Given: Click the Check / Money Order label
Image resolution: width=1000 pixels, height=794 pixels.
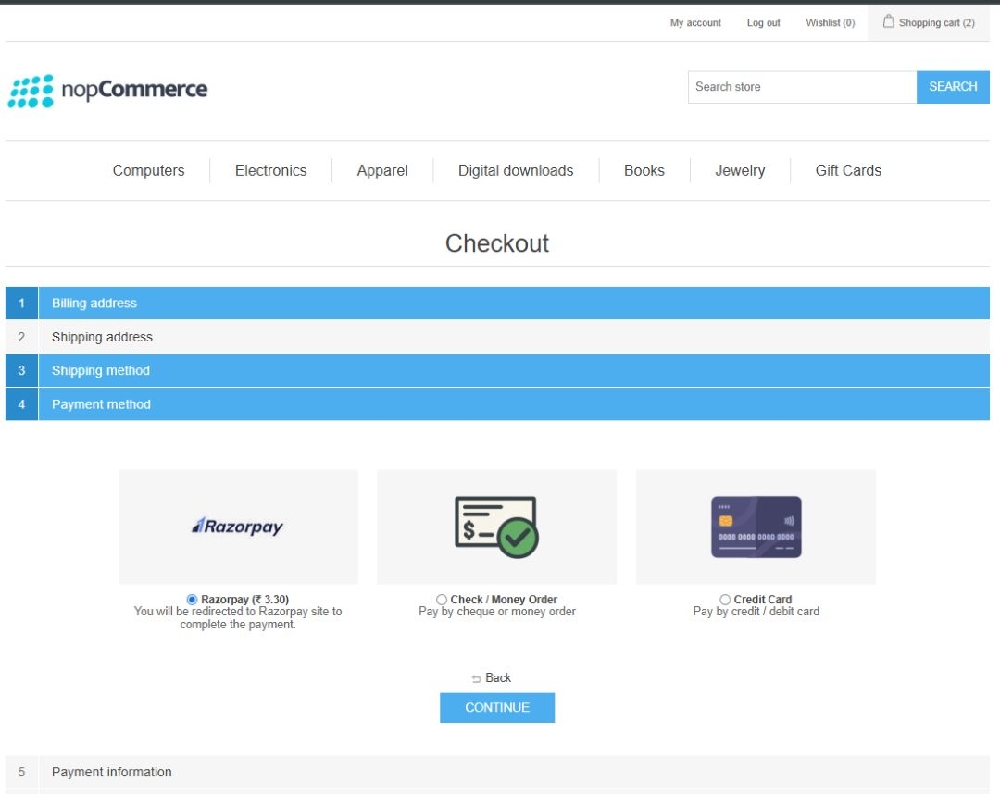Looking at the screenshot, I should (504, 599).
